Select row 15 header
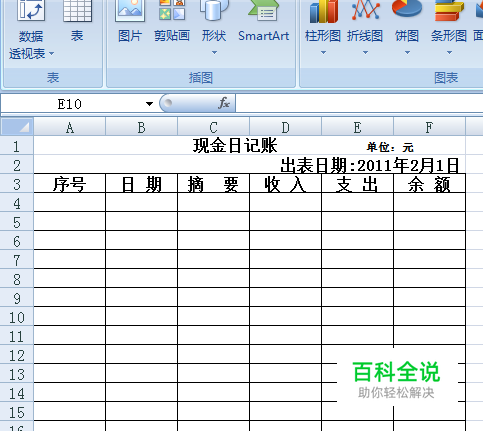The width and height of the screenshot is (483, 431). pyautogui.click(x=17, y=412)
